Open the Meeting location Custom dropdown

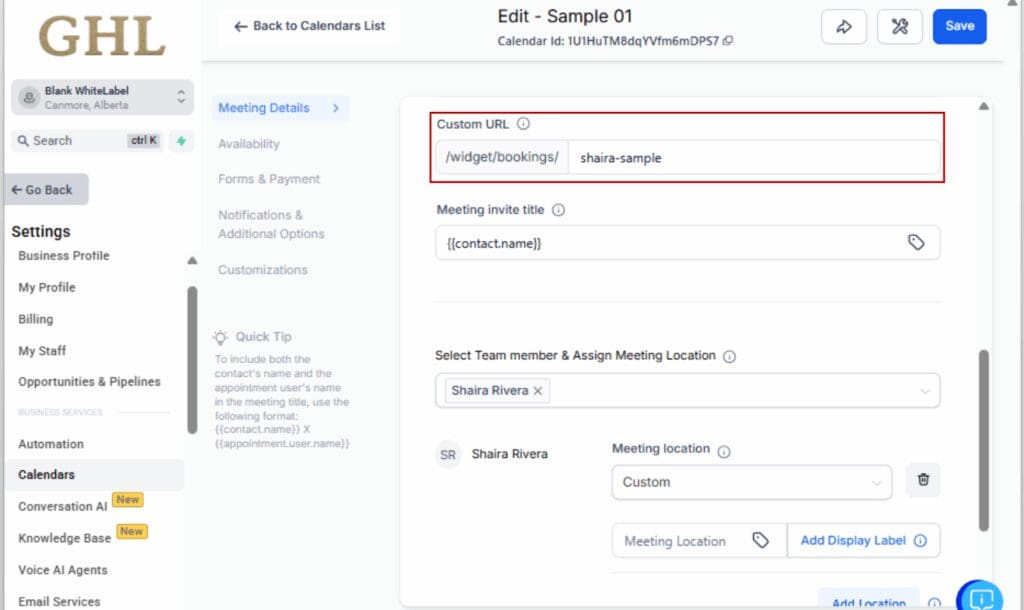pos(751,482)
